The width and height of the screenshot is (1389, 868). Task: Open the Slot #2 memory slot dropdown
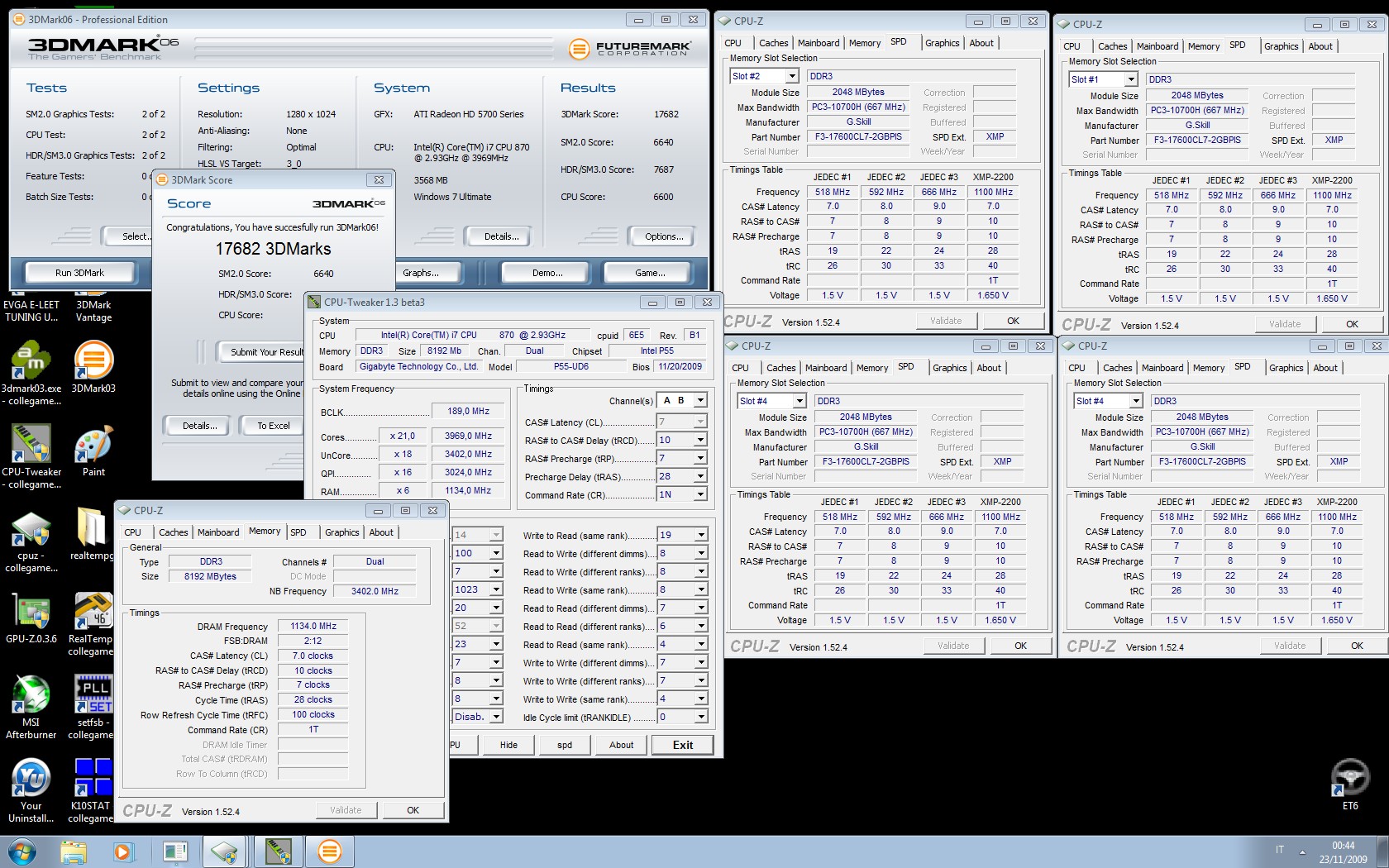tap(791, 76)
